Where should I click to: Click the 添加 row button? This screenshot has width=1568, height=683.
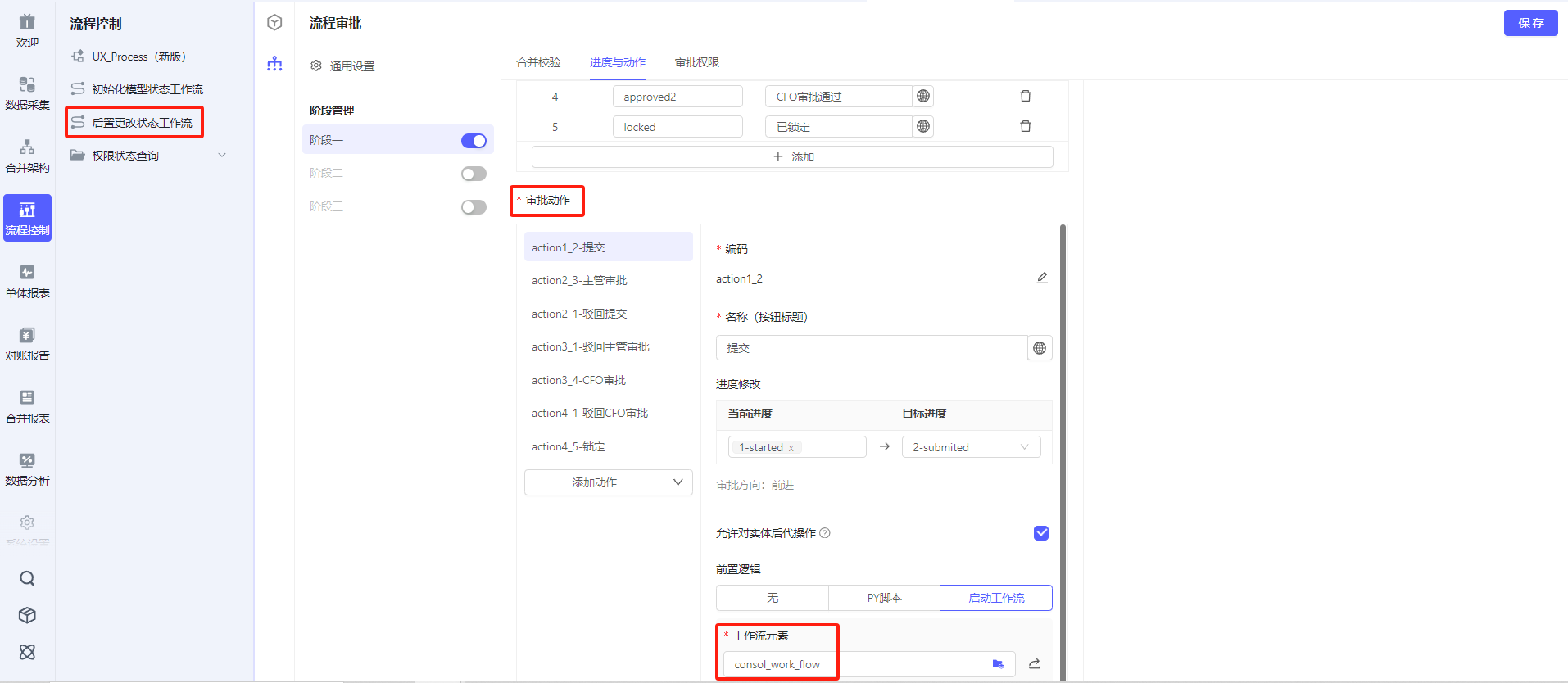tap(792, 156)
